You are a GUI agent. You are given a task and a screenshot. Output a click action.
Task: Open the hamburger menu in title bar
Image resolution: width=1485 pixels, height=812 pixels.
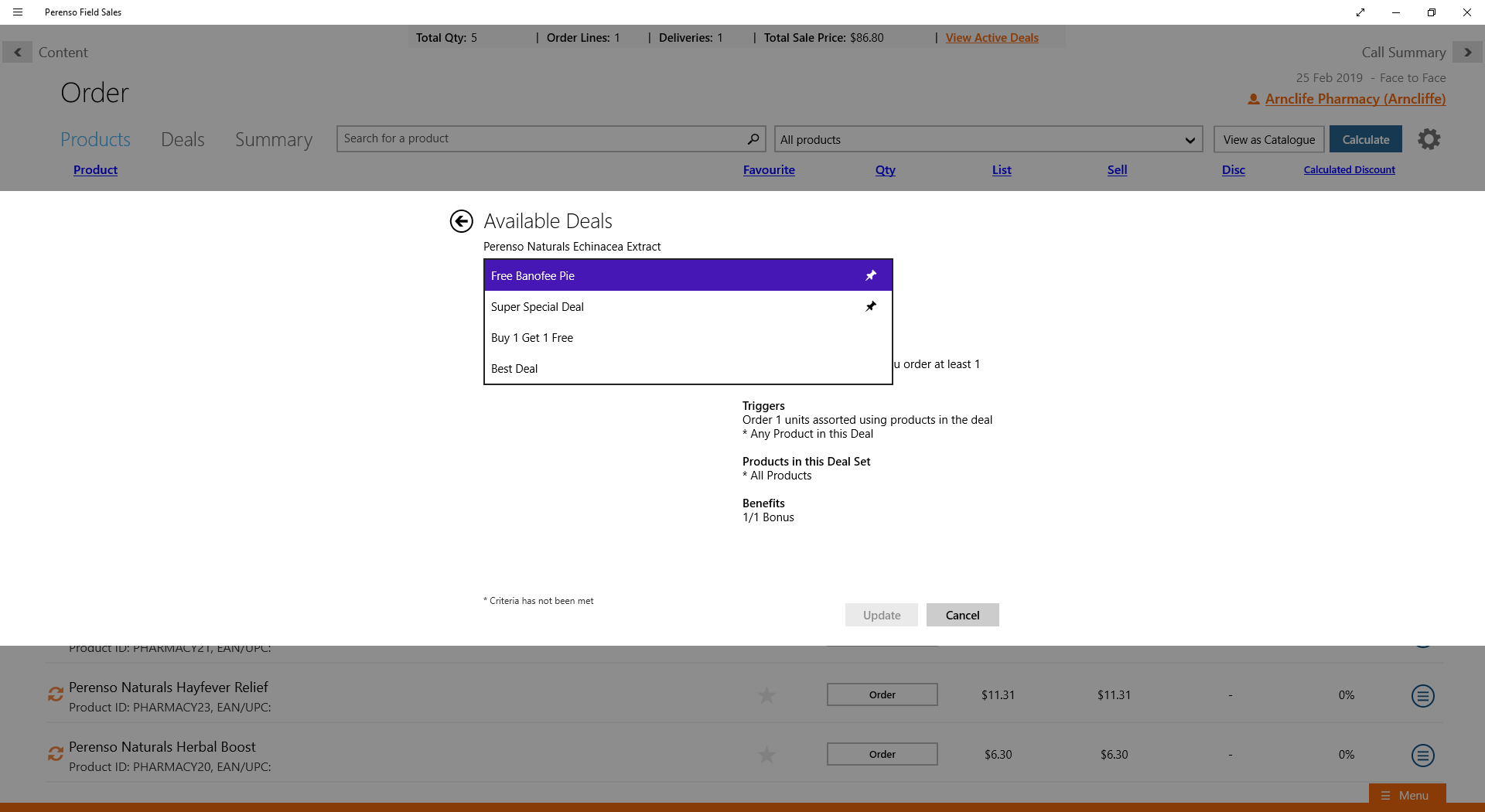(x=18, y=12)
